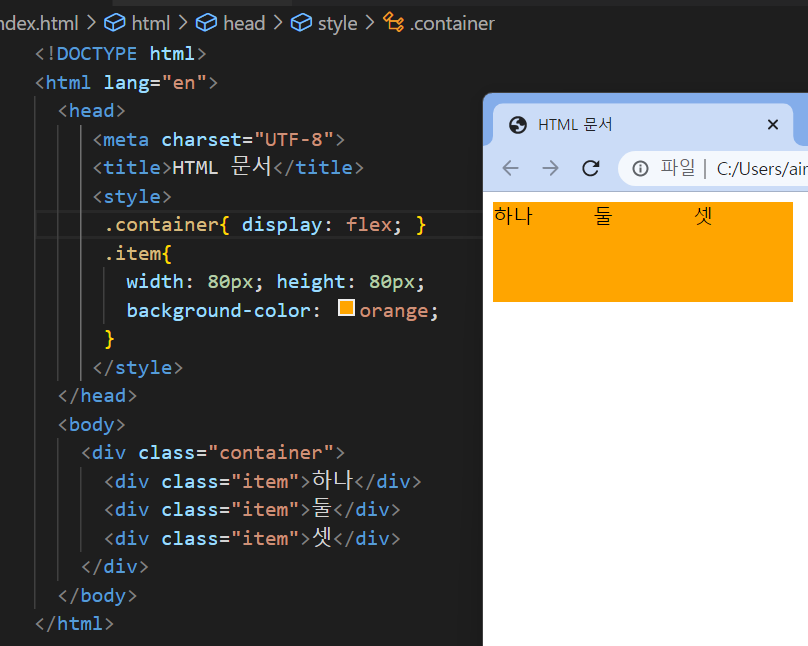Select the html breadcrumb label
Screen dimensions: 808x646
point(150,24)
